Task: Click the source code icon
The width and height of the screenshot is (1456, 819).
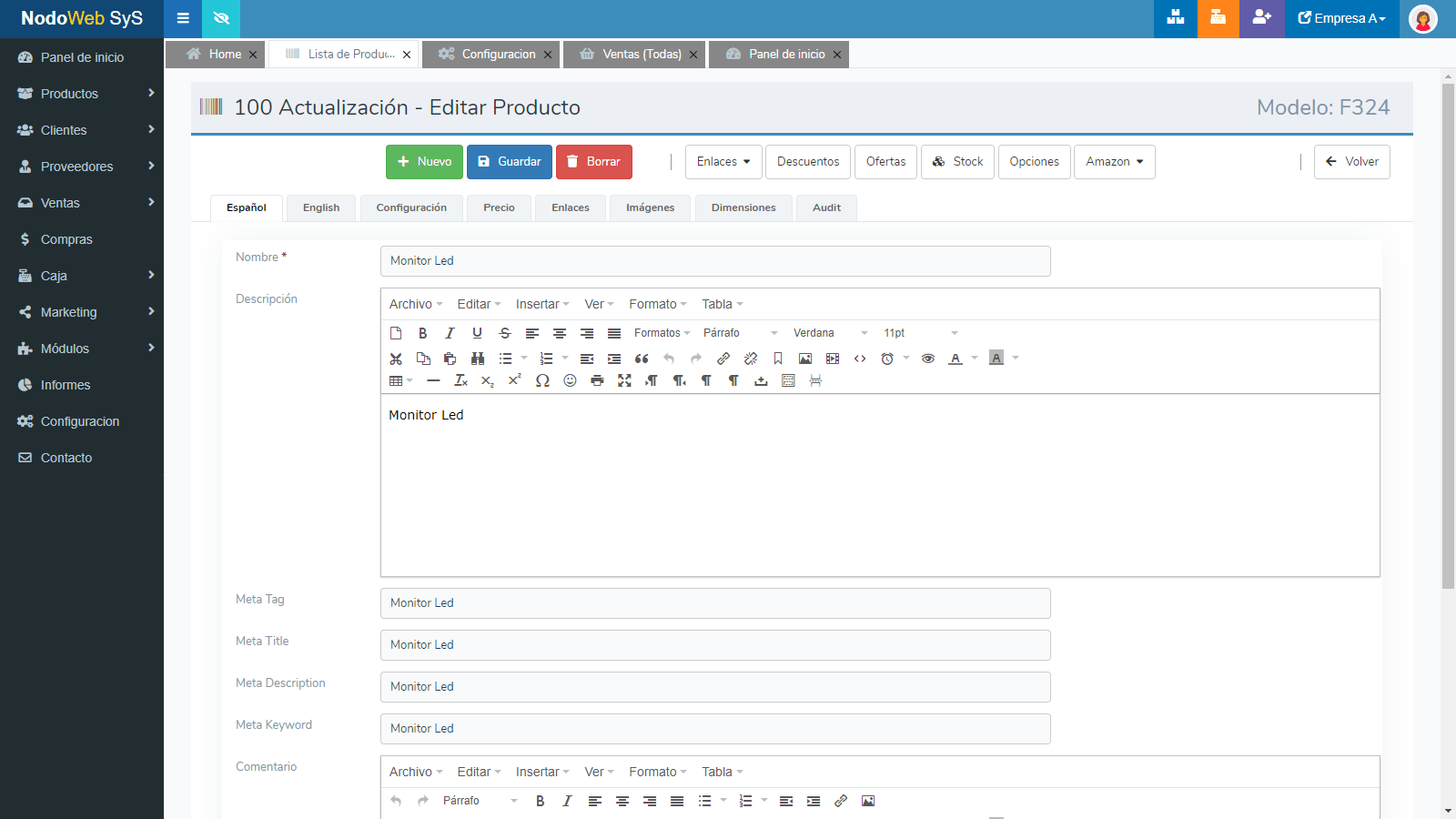Action: point(860,359)
